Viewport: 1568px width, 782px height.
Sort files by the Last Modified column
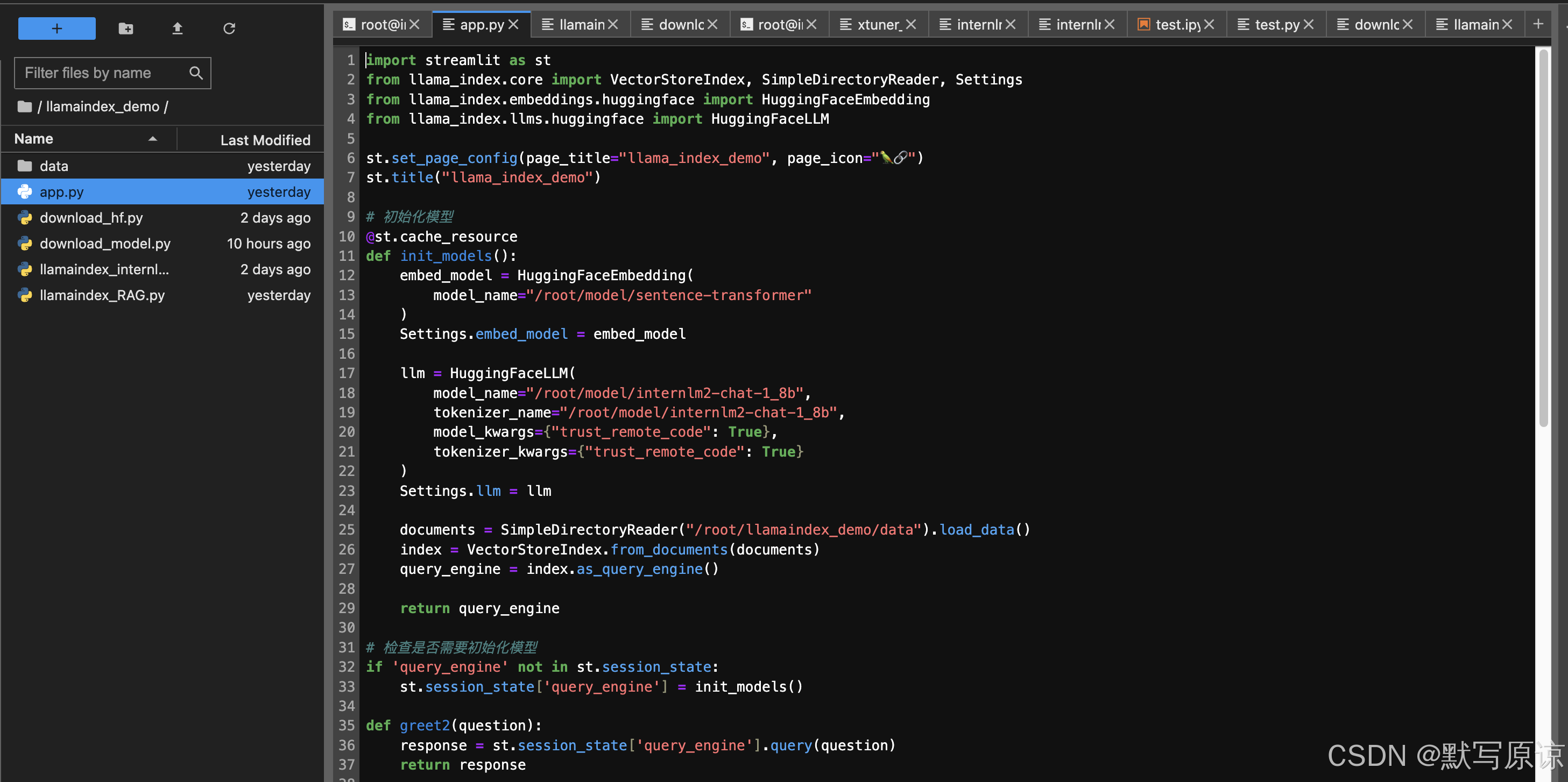point(265,139)
